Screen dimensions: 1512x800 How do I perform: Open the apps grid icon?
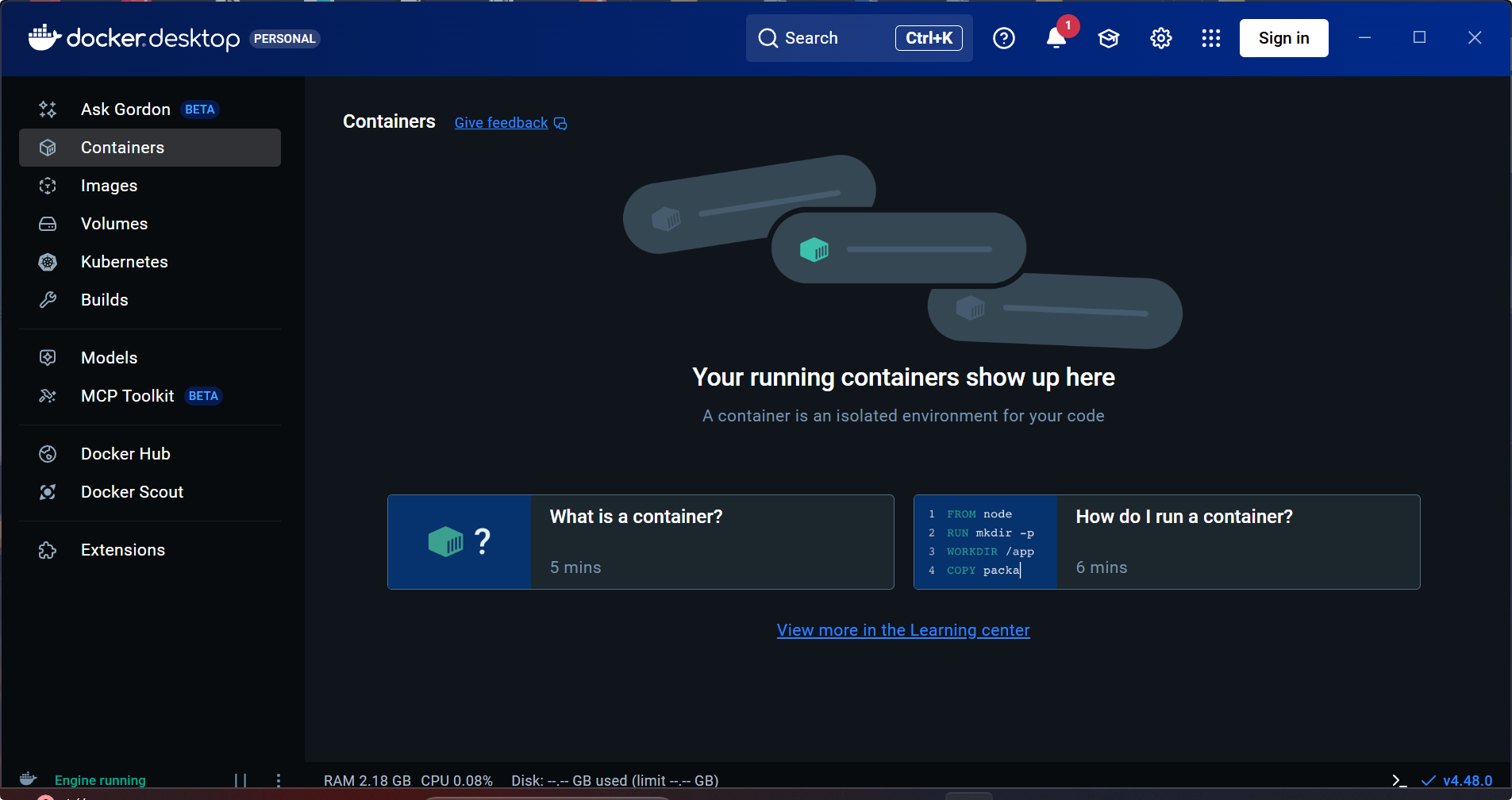[1211, 38]
